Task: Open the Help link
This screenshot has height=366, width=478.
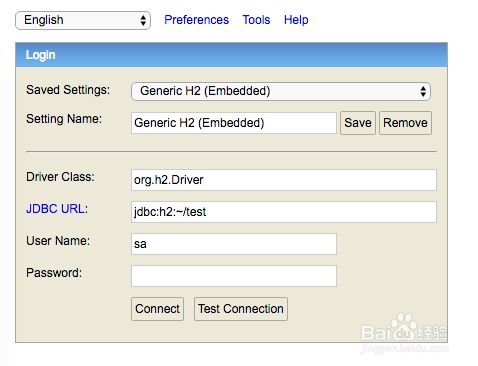Action: [x=296, y=20]
